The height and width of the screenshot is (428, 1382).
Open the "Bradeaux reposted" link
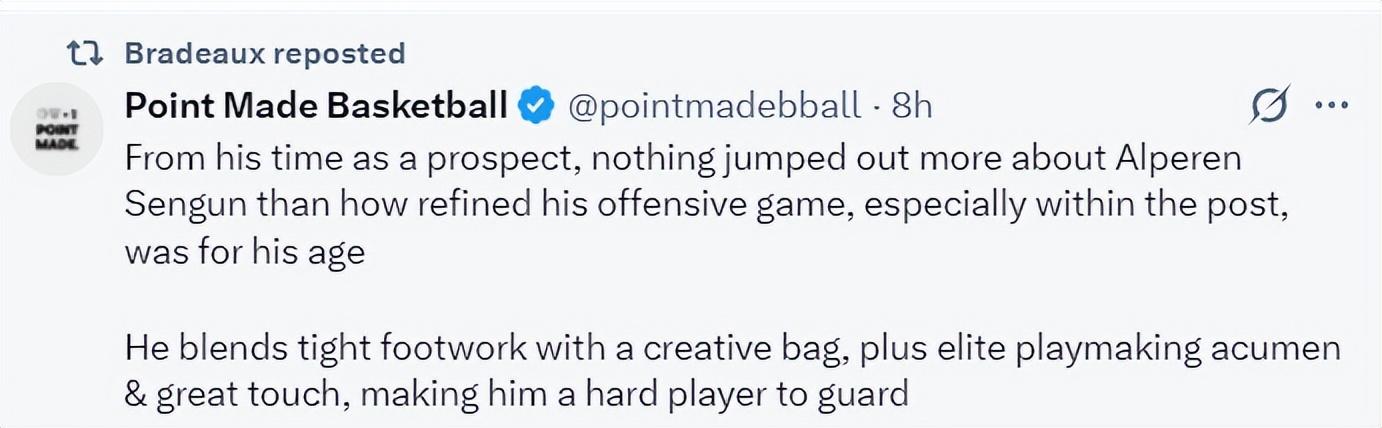[x=265, y=53]
